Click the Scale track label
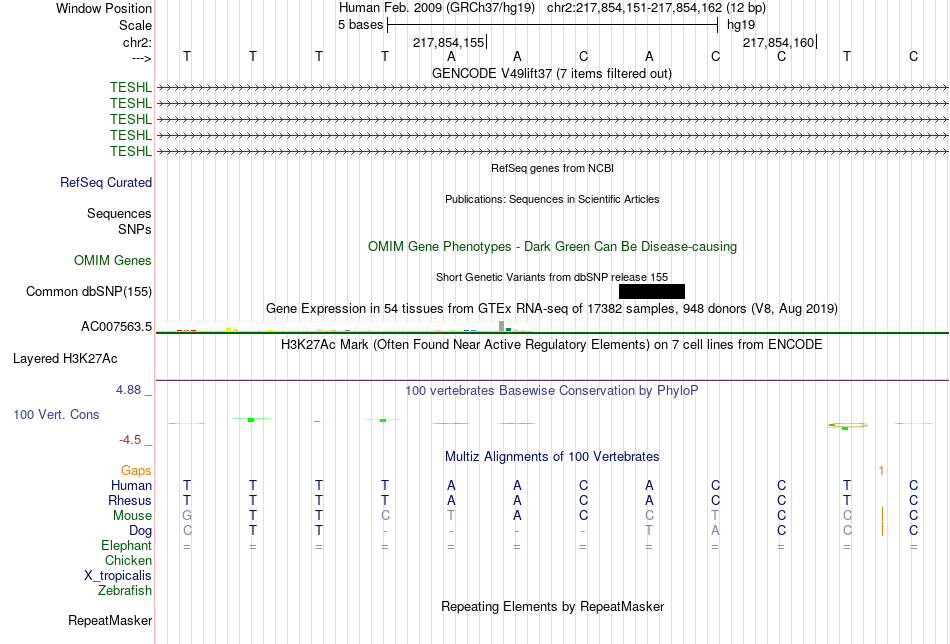Viewport: 950px width, 644px height. [x=135, y=25]
